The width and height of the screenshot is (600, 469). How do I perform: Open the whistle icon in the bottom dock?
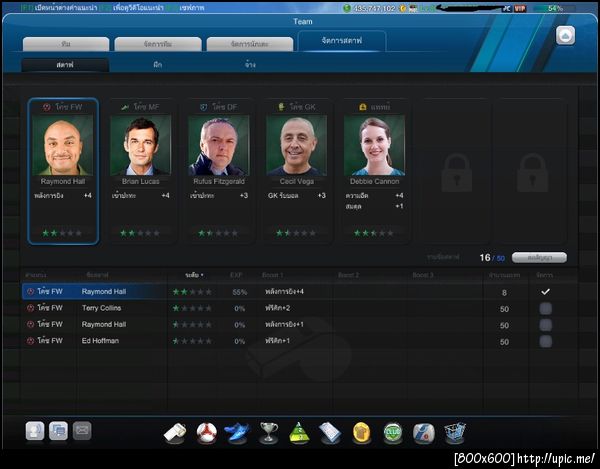coord(175,433)
